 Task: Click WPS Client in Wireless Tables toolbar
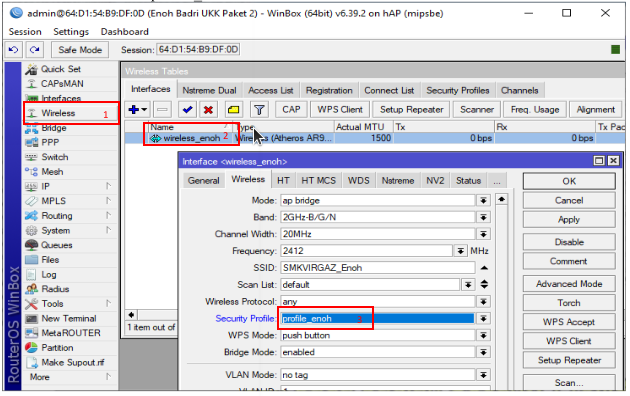(340, 110)
